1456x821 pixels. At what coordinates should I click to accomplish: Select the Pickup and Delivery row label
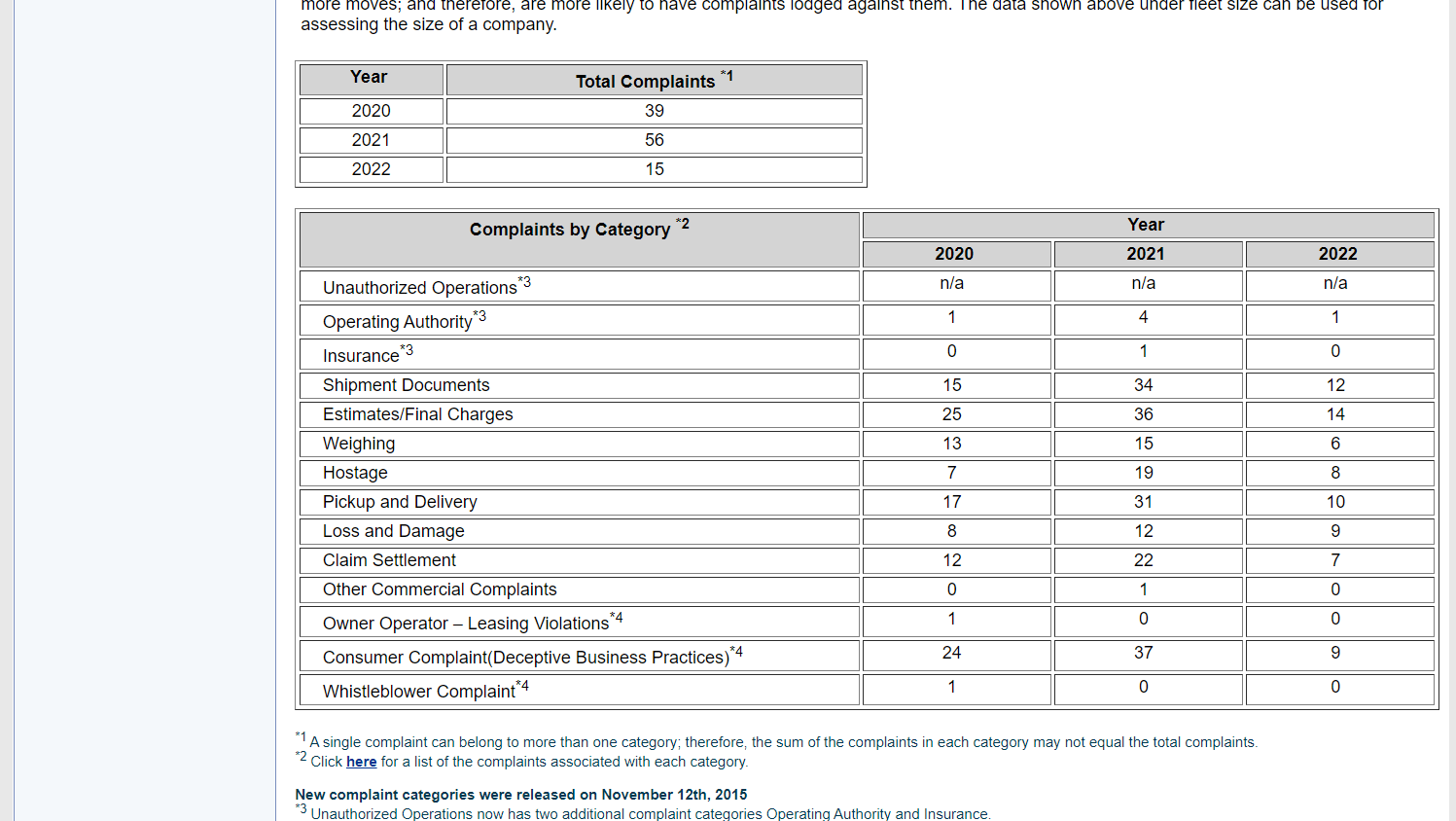[400, 502]
